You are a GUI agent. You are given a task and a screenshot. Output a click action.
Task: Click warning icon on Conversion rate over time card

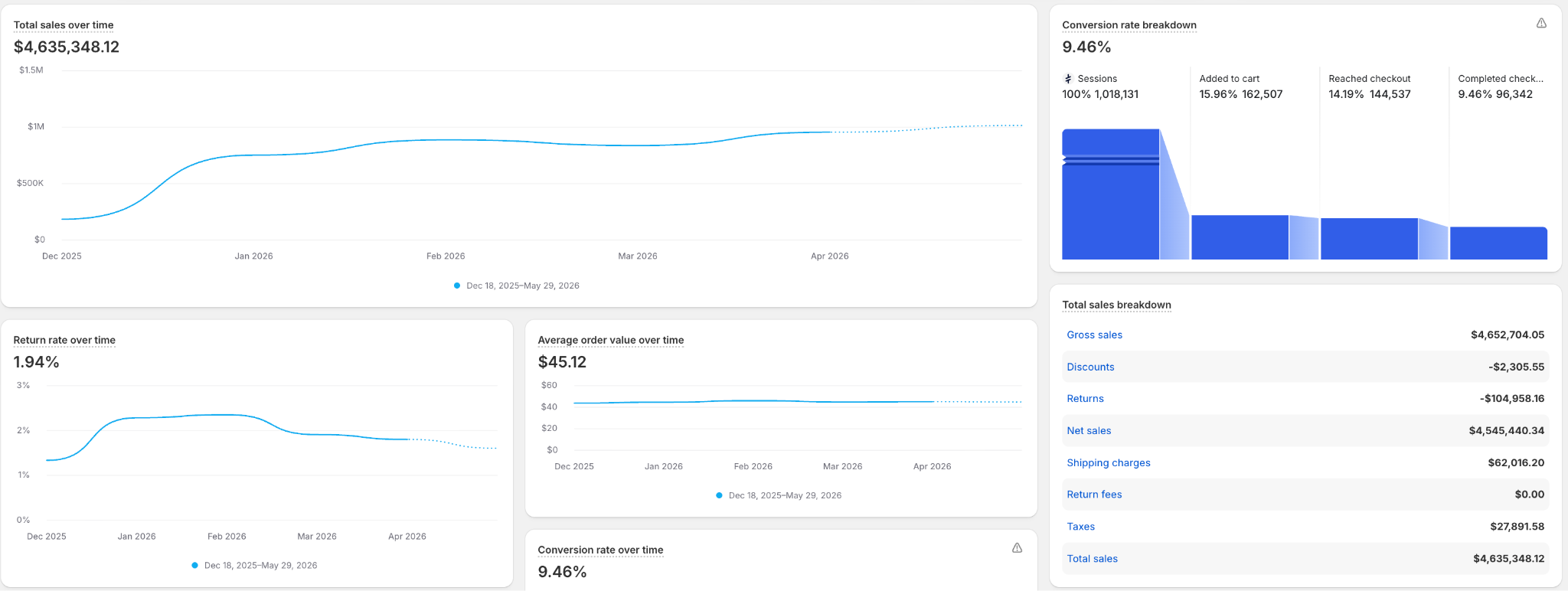coord(1017,548)
